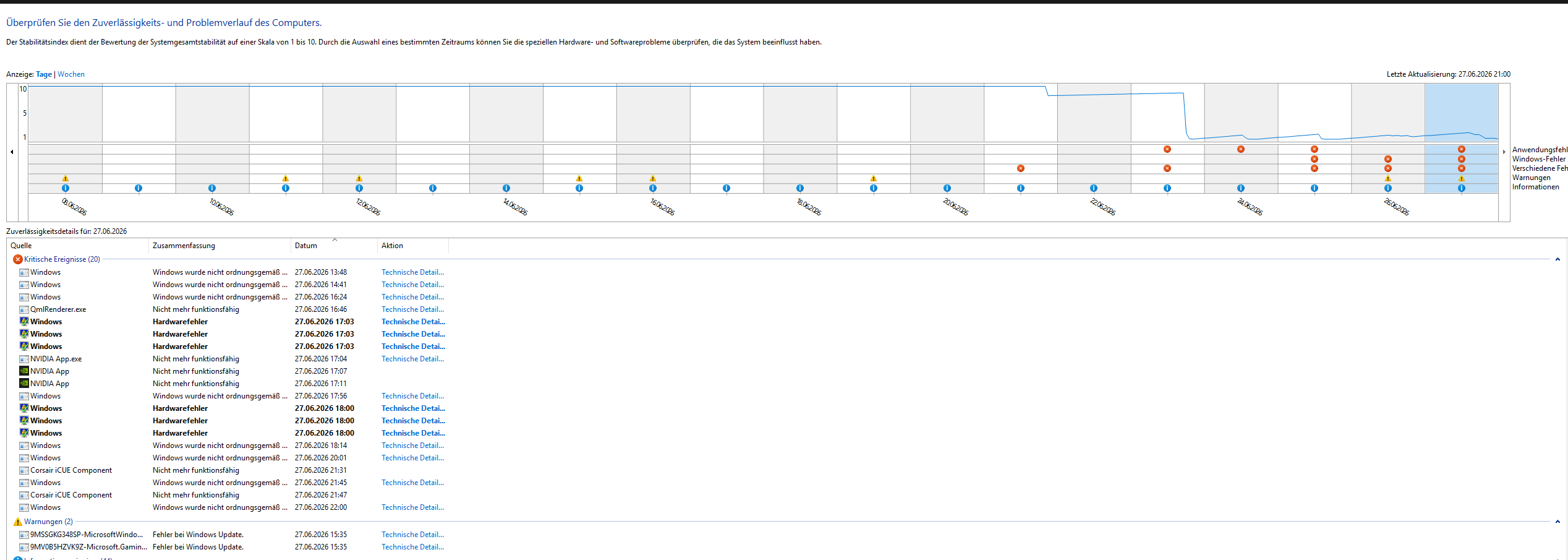Click the Corsair iCUE Component icon at 21:31
Image resolution: width=1568 pixels, height=560 pixels.
coord(24,470)
